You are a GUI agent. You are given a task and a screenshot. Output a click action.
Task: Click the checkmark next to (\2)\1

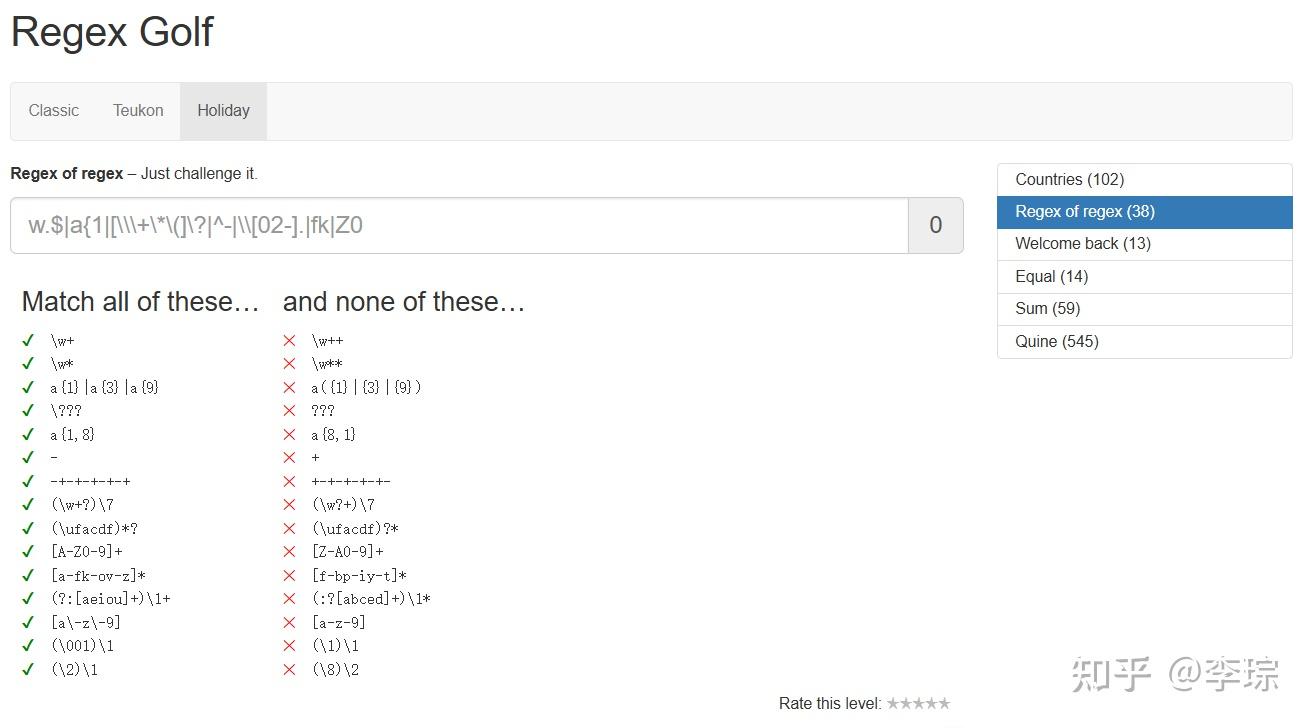point(28,669)
